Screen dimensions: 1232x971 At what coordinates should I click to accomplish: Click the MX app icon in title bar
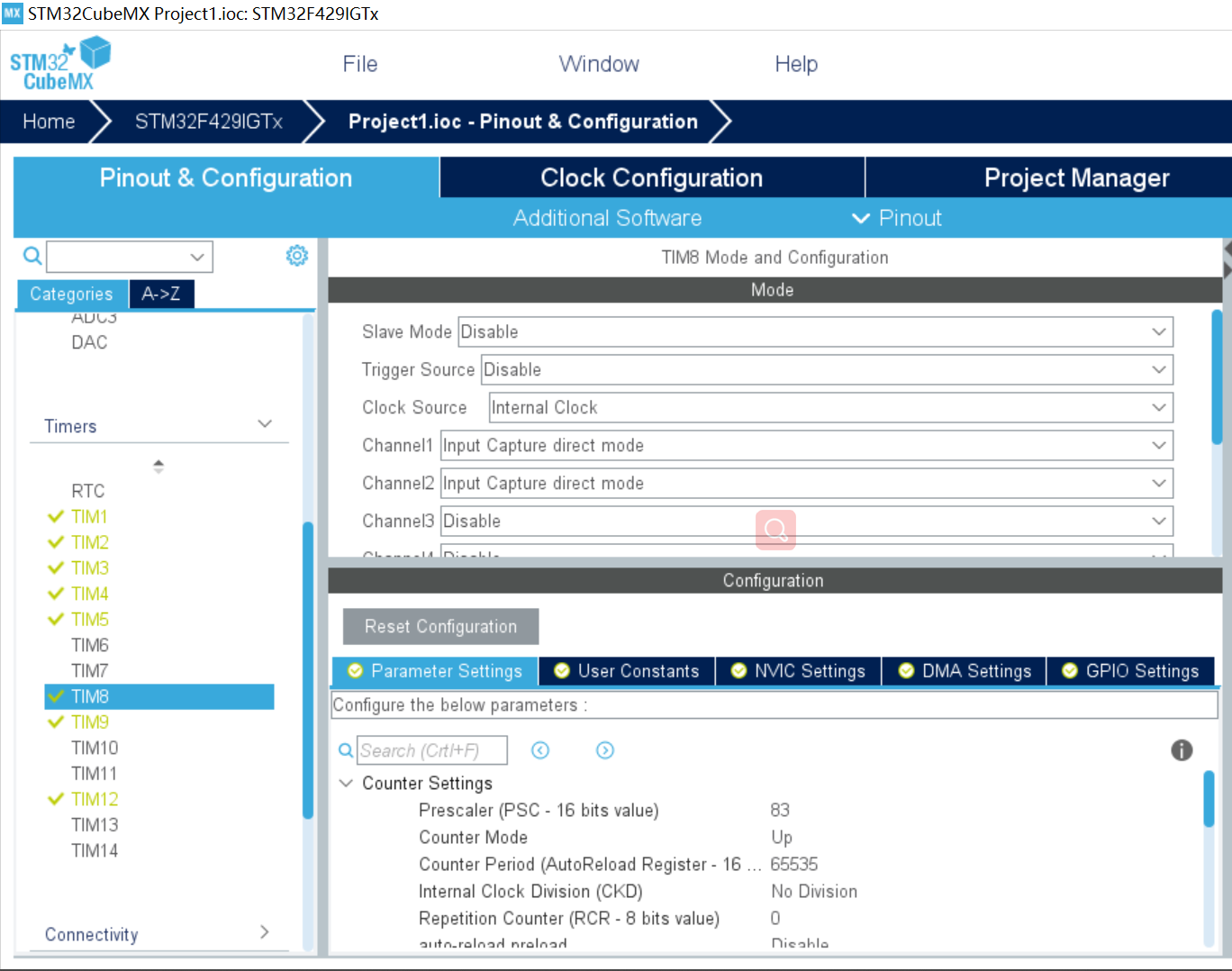coord(13,14)
